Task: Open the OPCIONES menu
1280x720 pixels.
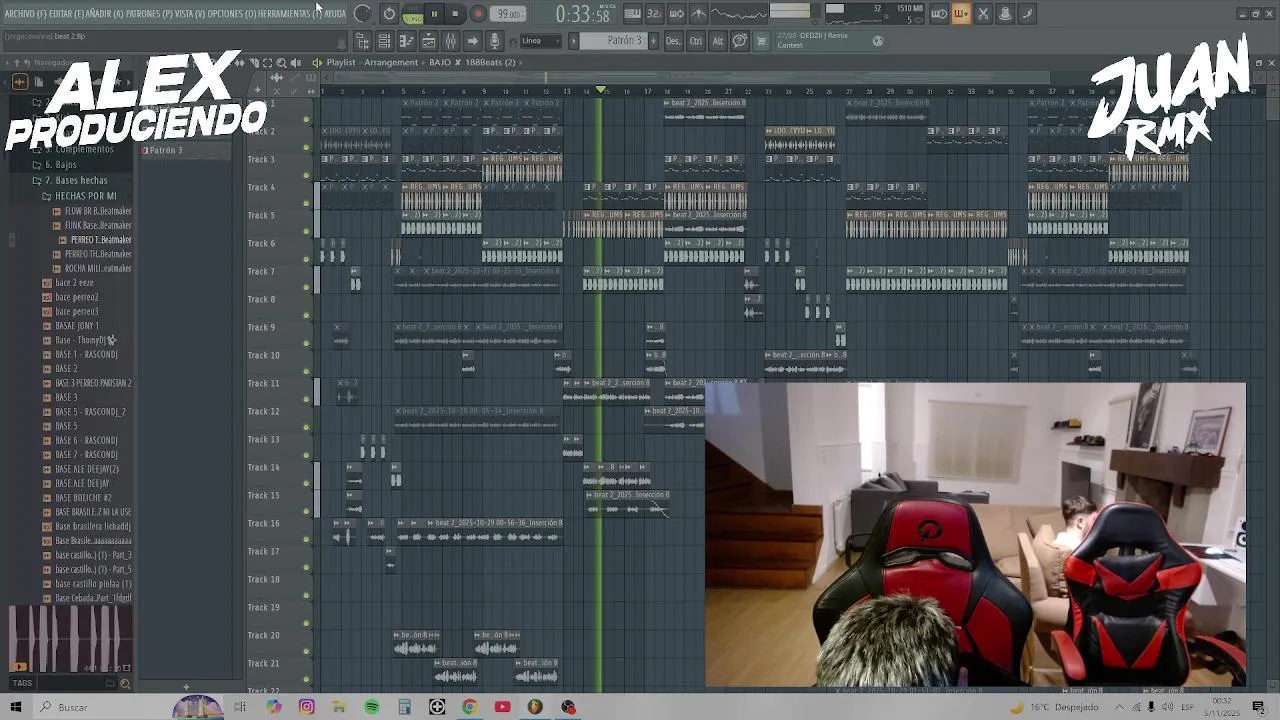Action: click(x=232, y=14)
